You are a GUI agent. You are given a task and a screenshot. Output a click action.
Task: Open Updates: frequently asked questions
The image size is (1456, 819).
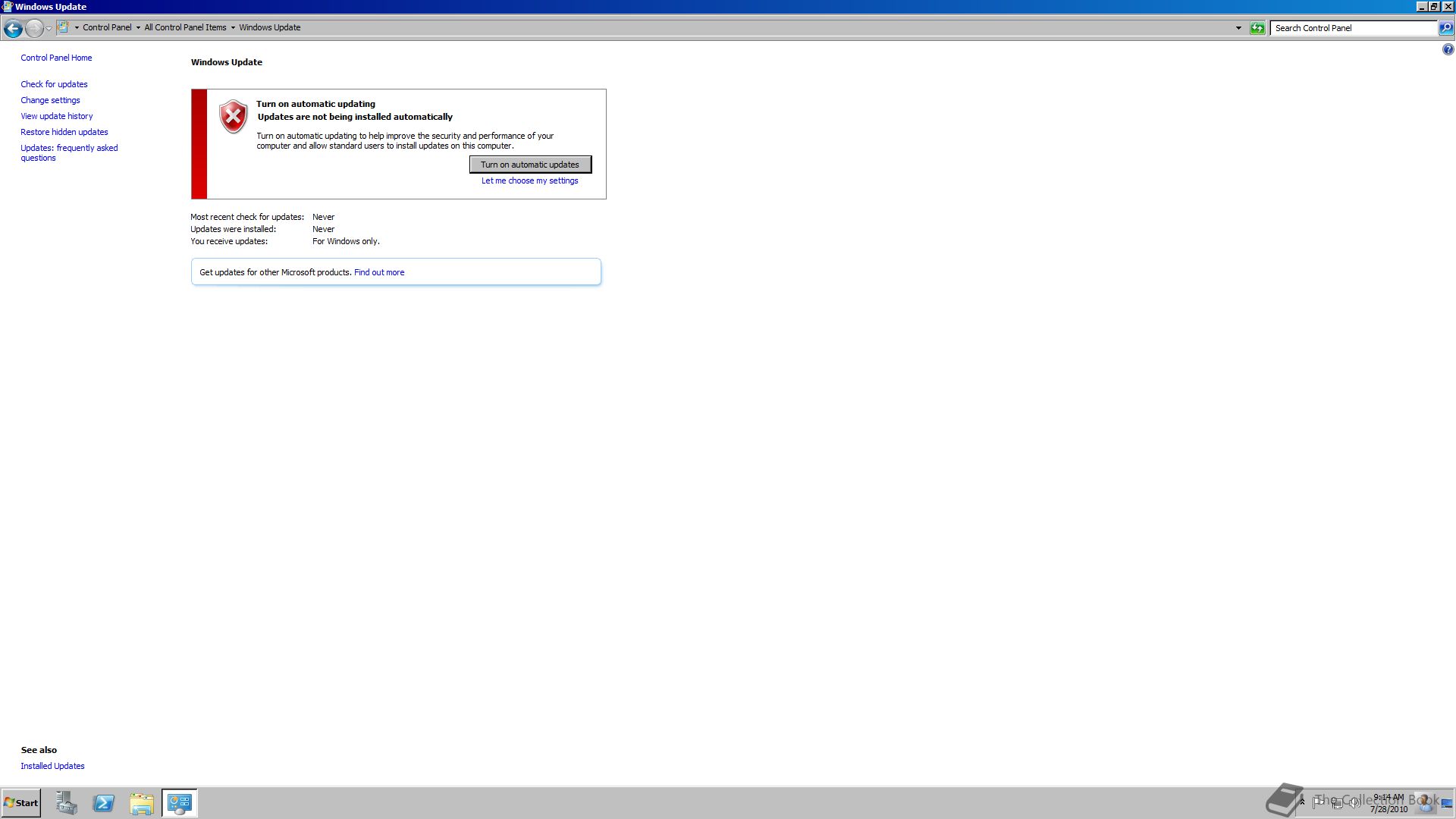click(x=69, y=152)
